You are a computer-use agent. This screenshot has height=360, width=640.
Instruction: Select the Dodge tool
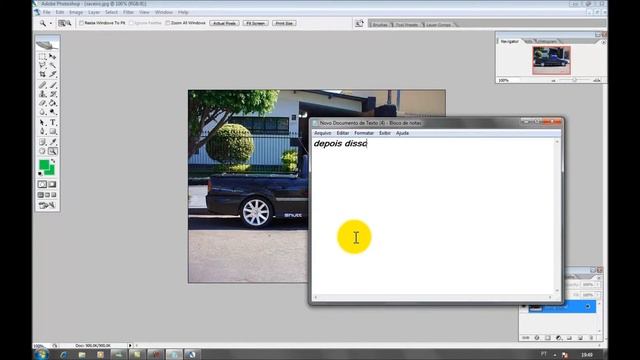point(53,112)
